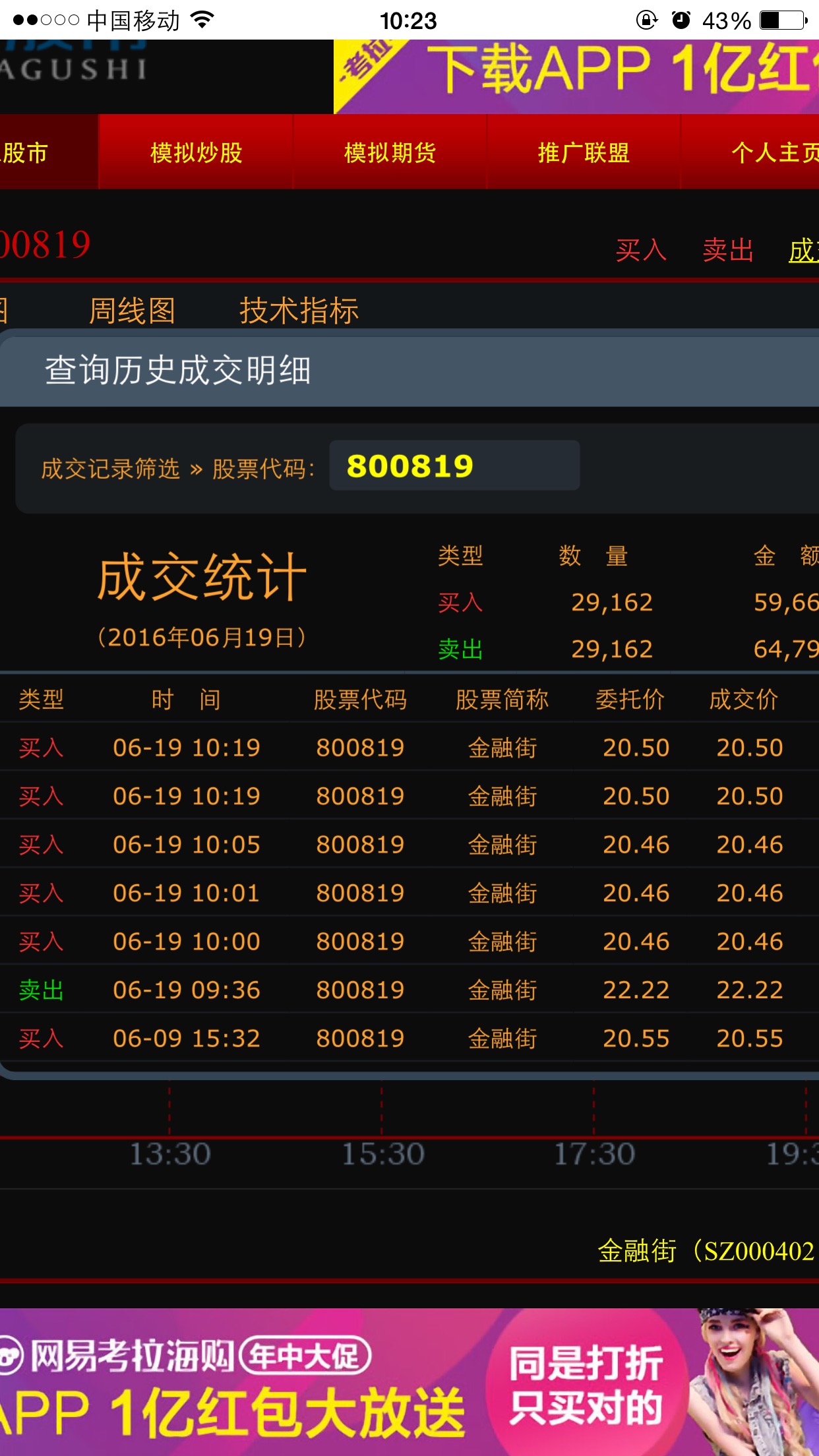The height and width of the screenshot is (1456, 819).
Task: Tap the Wi-Fi signal icon
Action: (x=202, y=20)
